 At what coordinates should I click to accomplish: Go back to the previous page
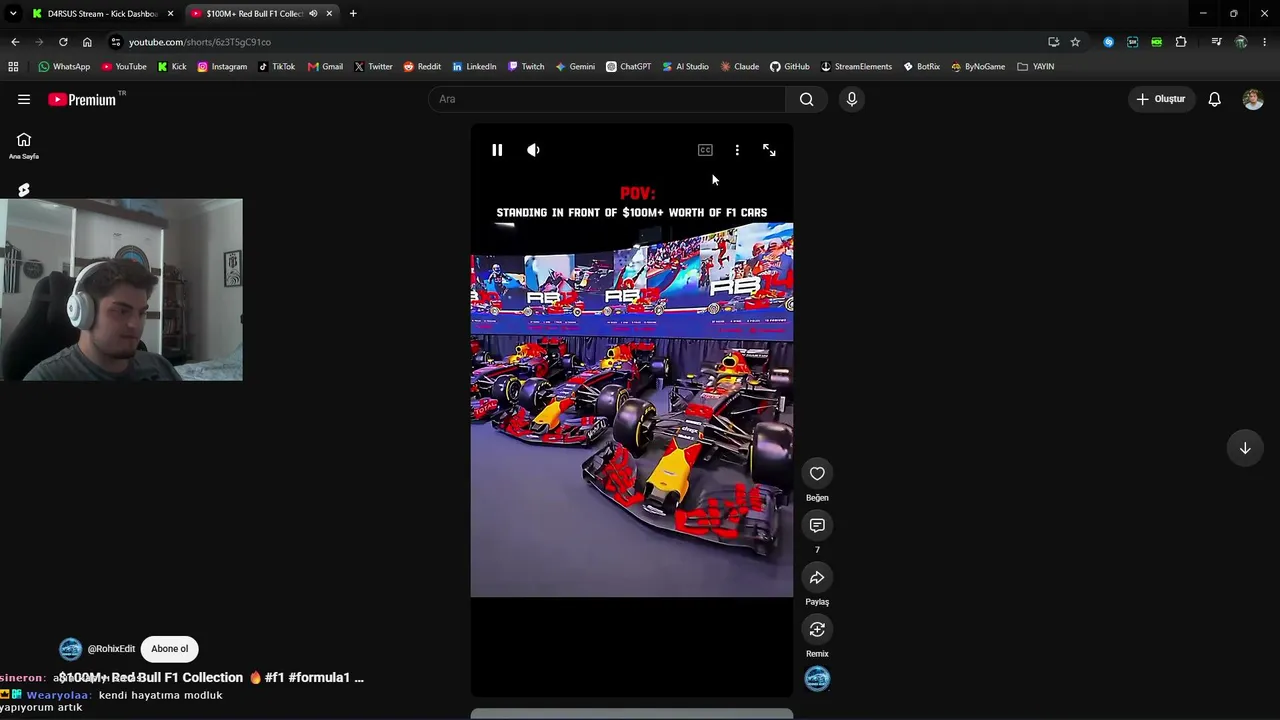click(x=15, y=42)
